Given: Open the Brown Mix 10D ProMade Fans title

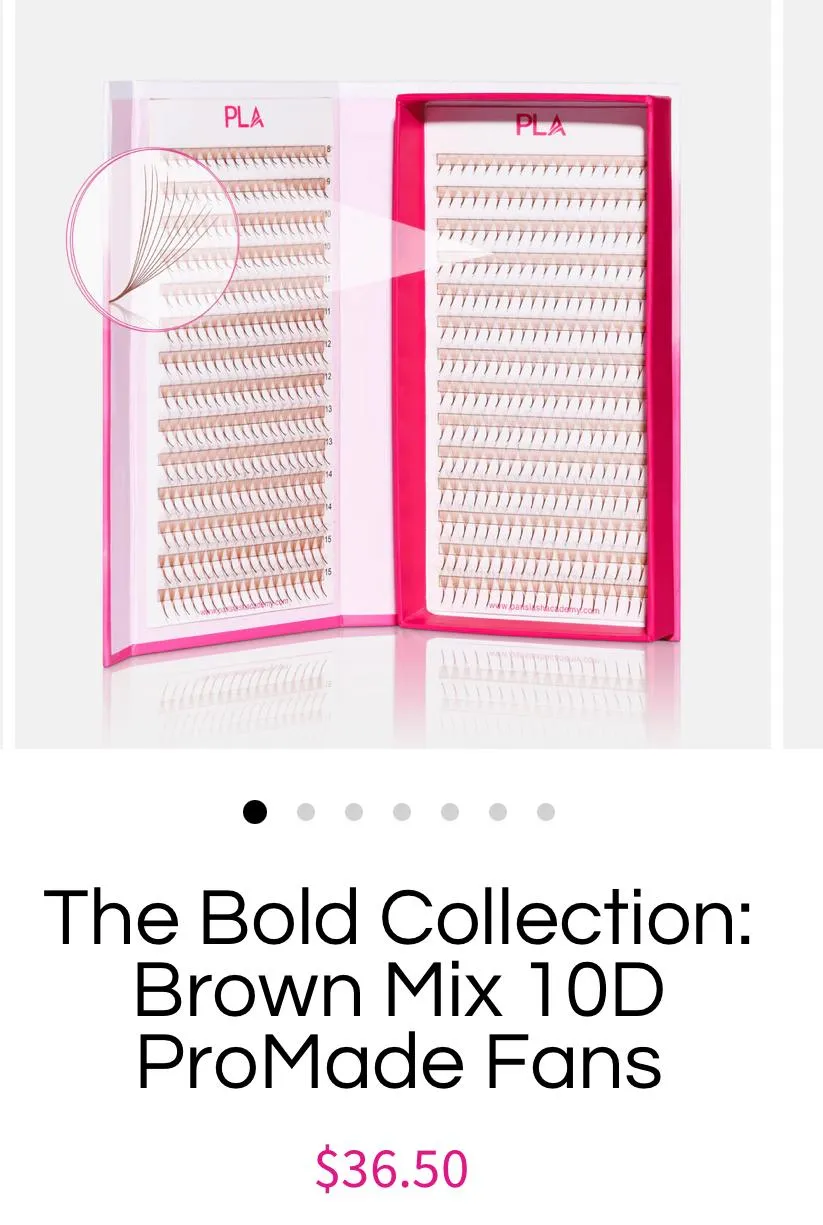Looking at the screenshot, I should click(x=399, y=989).
